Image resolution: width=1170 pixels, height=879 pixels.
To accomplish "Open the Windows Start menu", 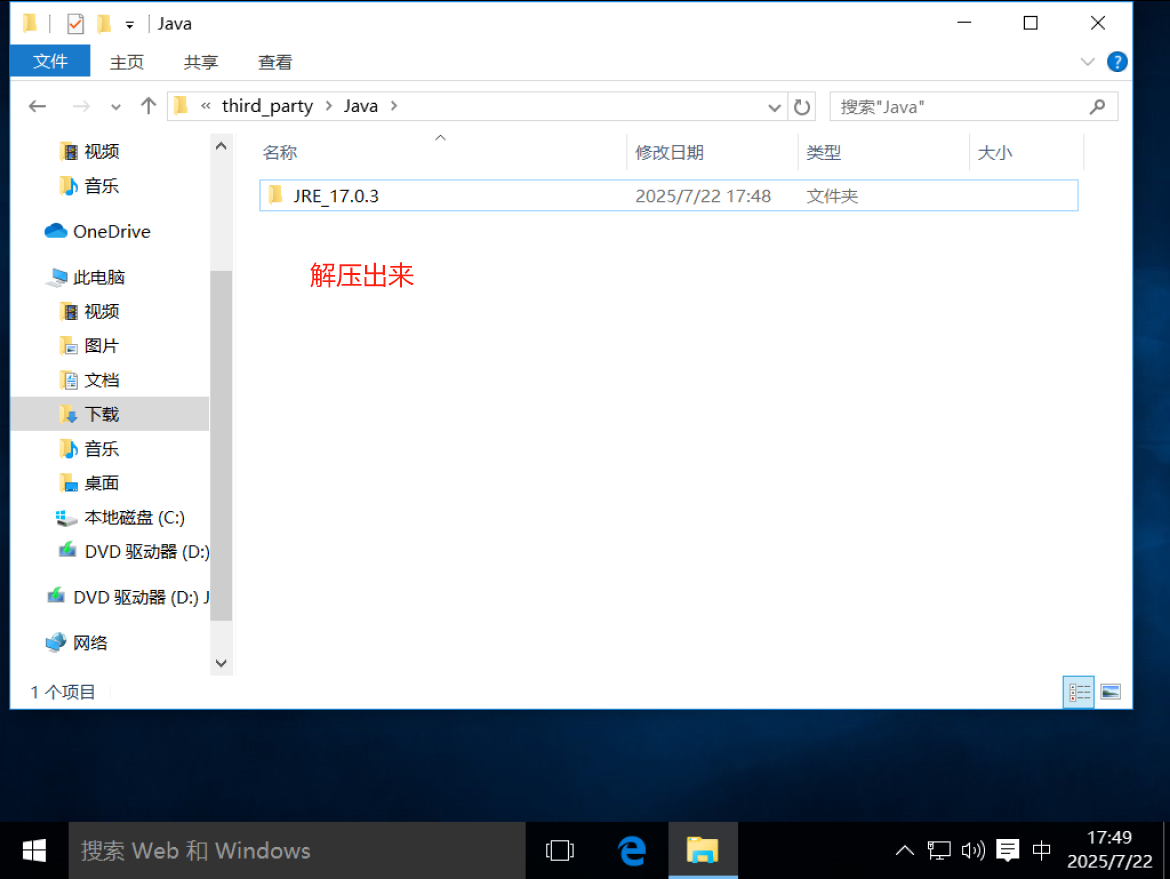I will point(34,851).
